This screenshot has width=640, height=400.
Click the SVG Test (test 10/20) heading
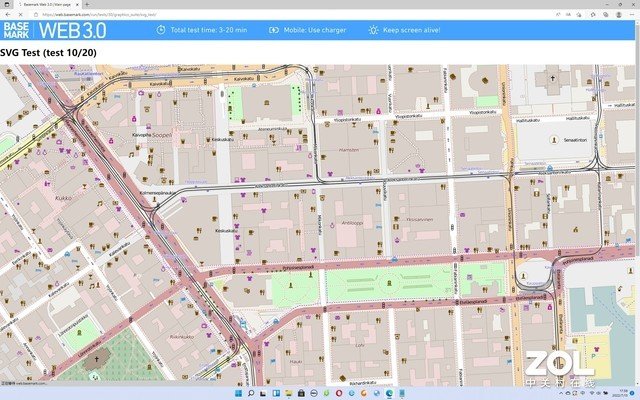[48, 53]
